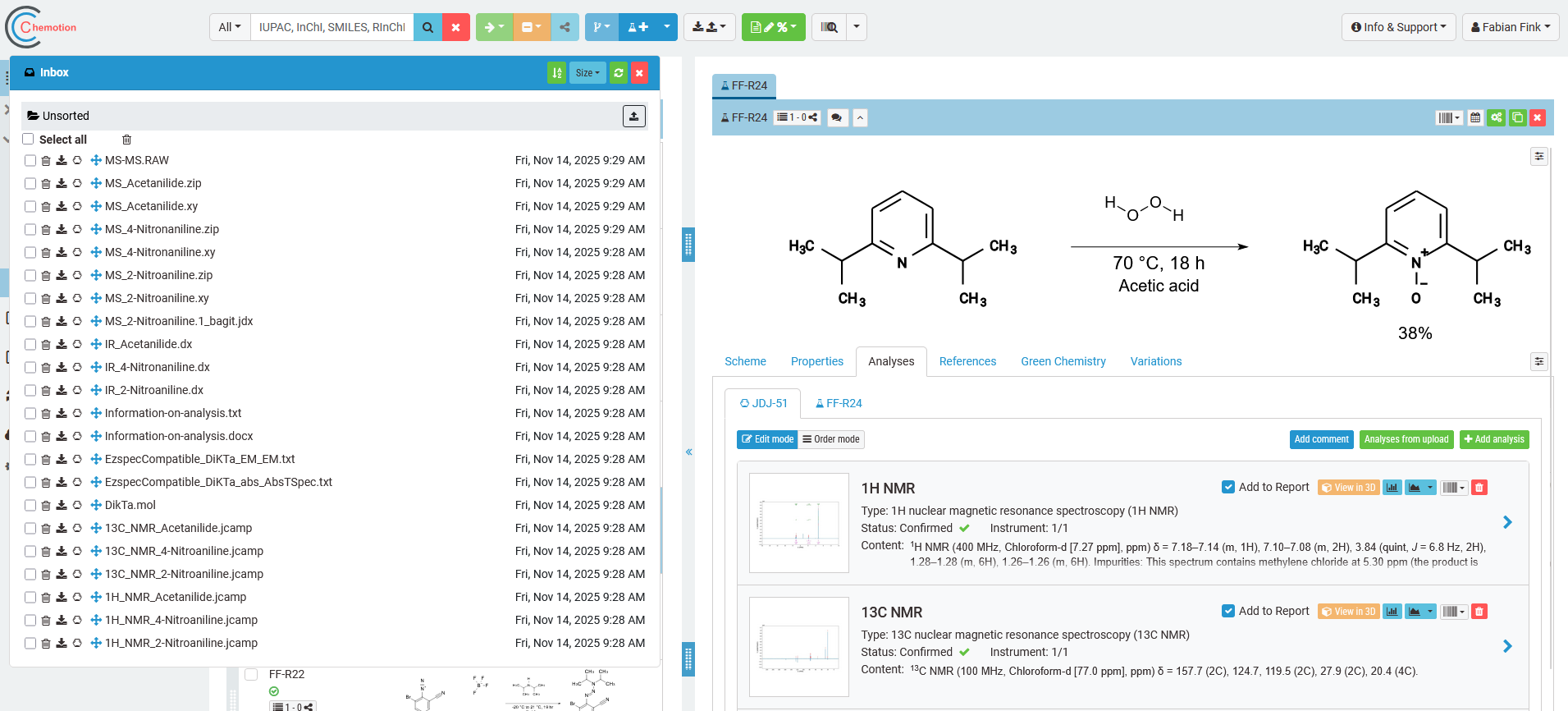The height and width of the screenshot is (711, 1568).
Task: Click the search magnifier button
Action: coord(427,27)
